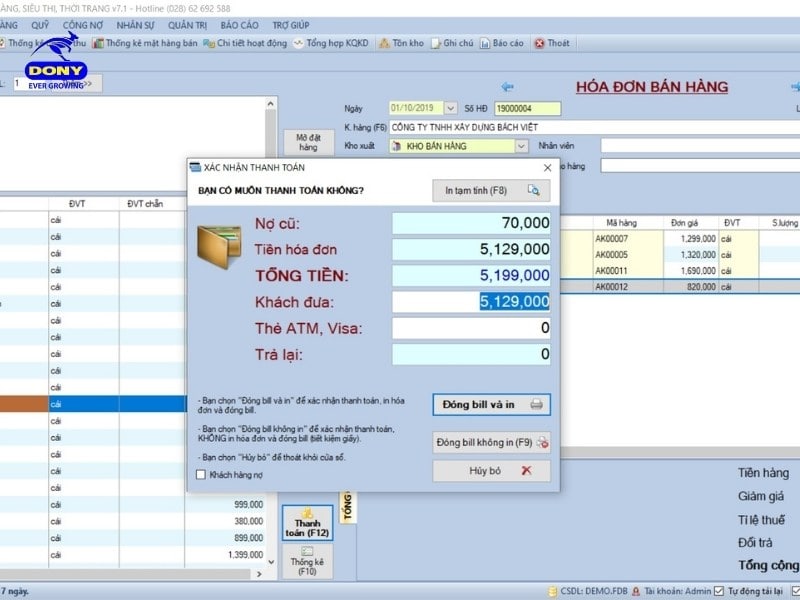Click Hủy bỏ to cancel payment

[x=491, y=470]
